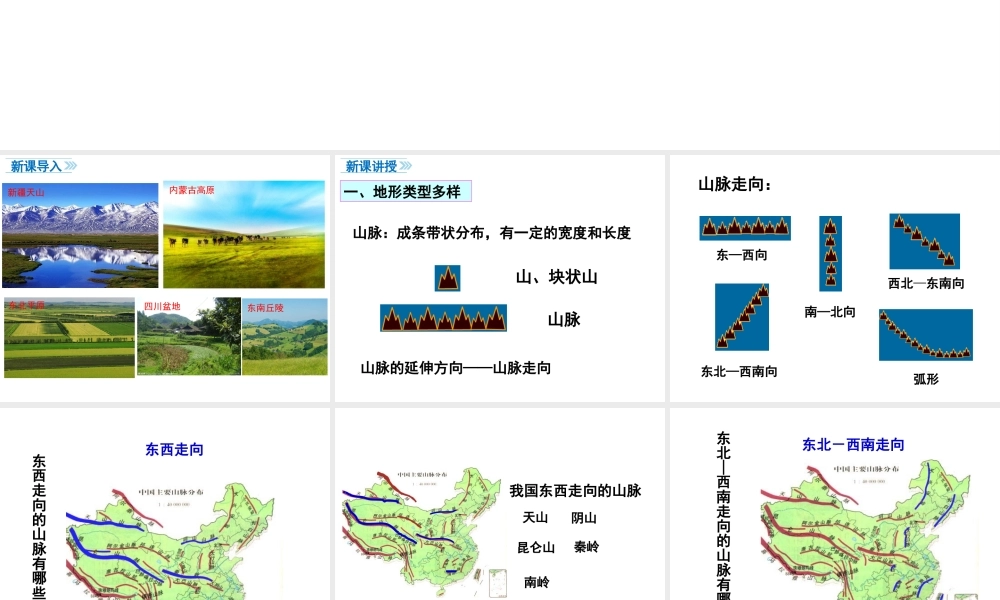Click the red 内蒙古高原 photo label
The height and width of the screenshot is (600, 1000).
[191, 190]
